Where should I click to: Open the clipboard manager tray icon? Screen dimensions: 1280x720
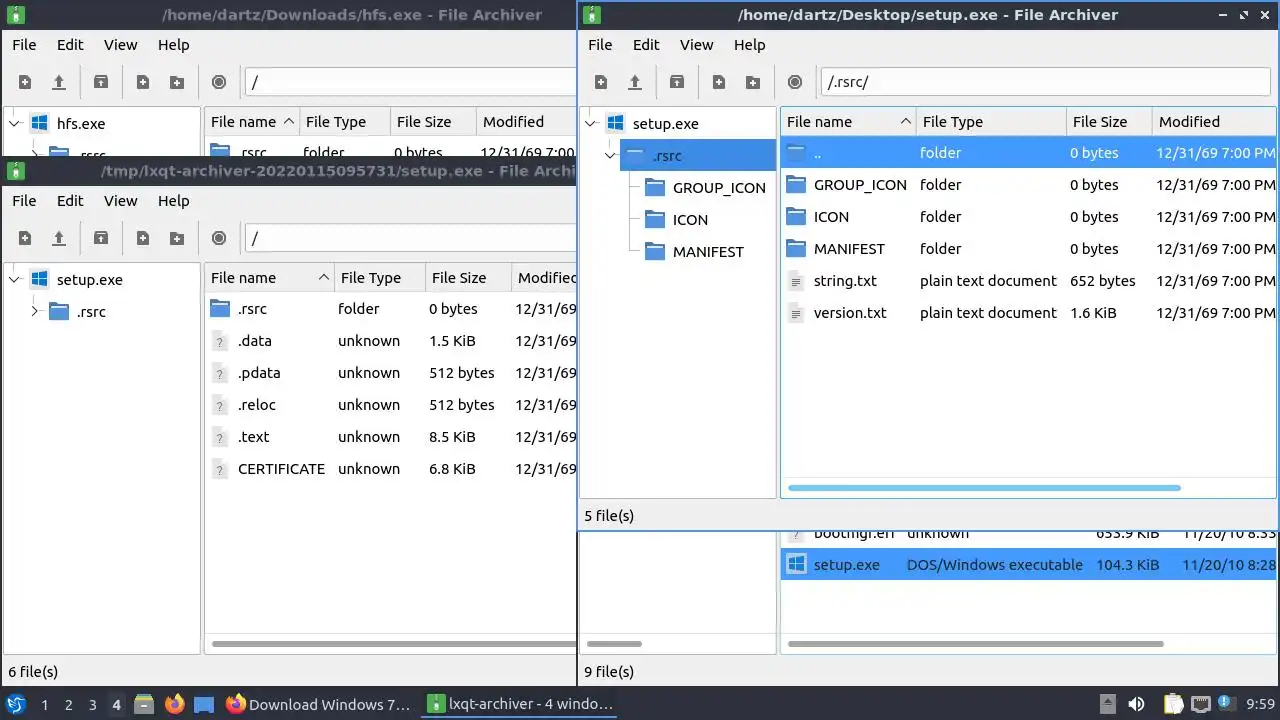click(x=1174, y=704)
